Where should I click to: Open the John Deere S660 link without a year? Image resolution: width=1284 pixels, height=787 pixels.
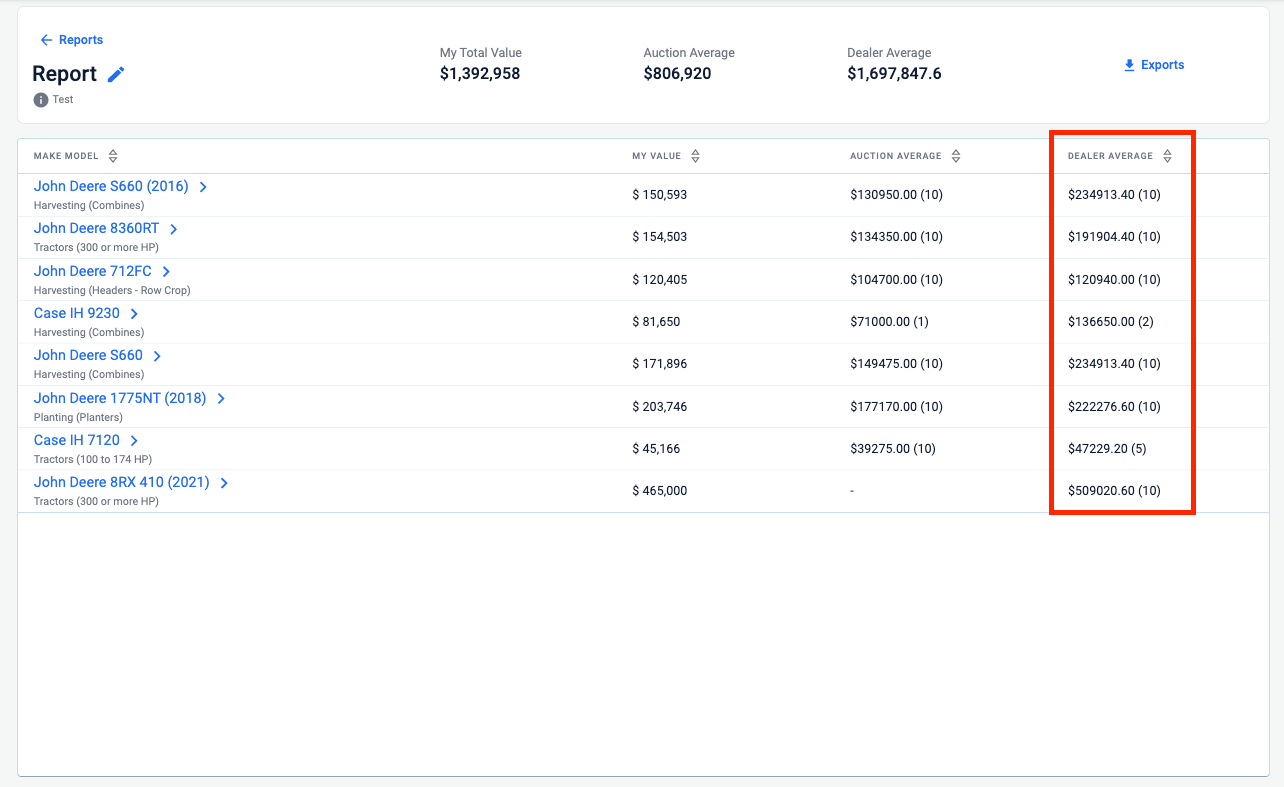(x=88, y=355)
